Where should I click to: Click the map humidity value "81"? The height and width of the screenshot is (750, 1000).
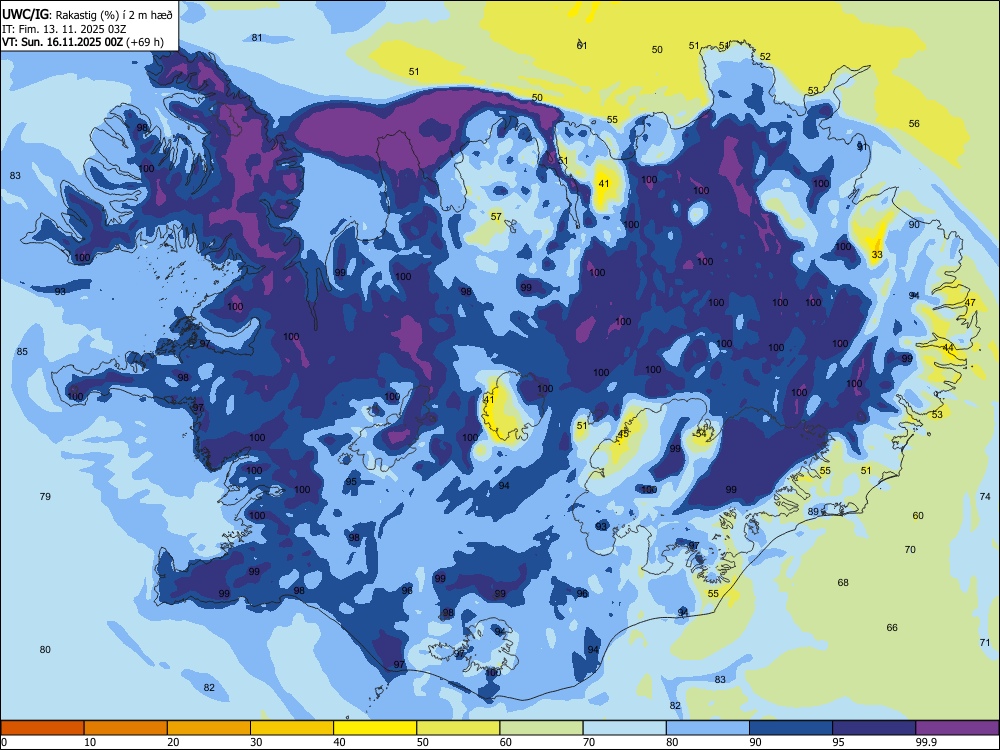tap(257, 38)
